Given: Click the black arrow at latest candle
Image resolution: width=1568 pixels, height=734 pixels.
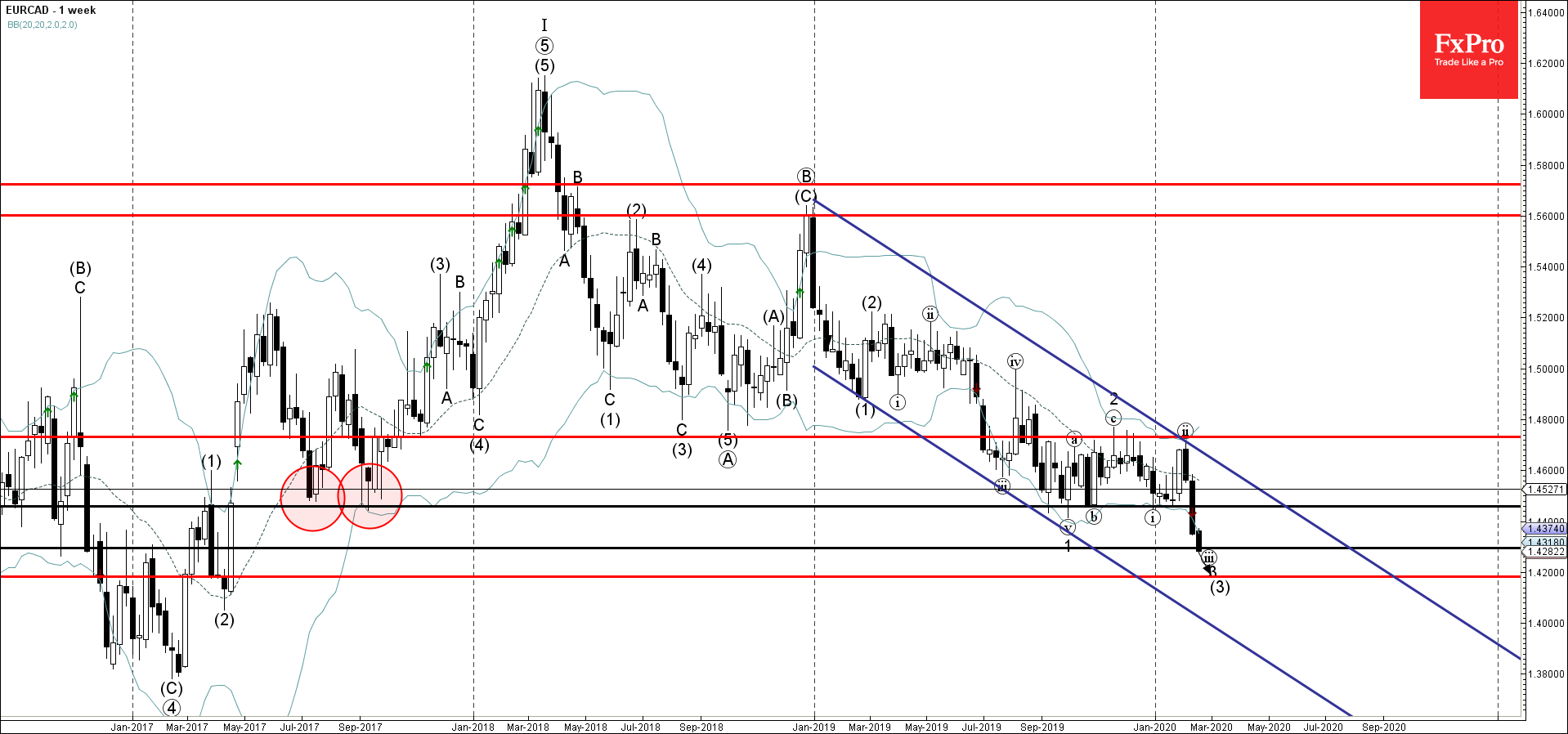Looking at the screenshot, I should point(1207,568).
